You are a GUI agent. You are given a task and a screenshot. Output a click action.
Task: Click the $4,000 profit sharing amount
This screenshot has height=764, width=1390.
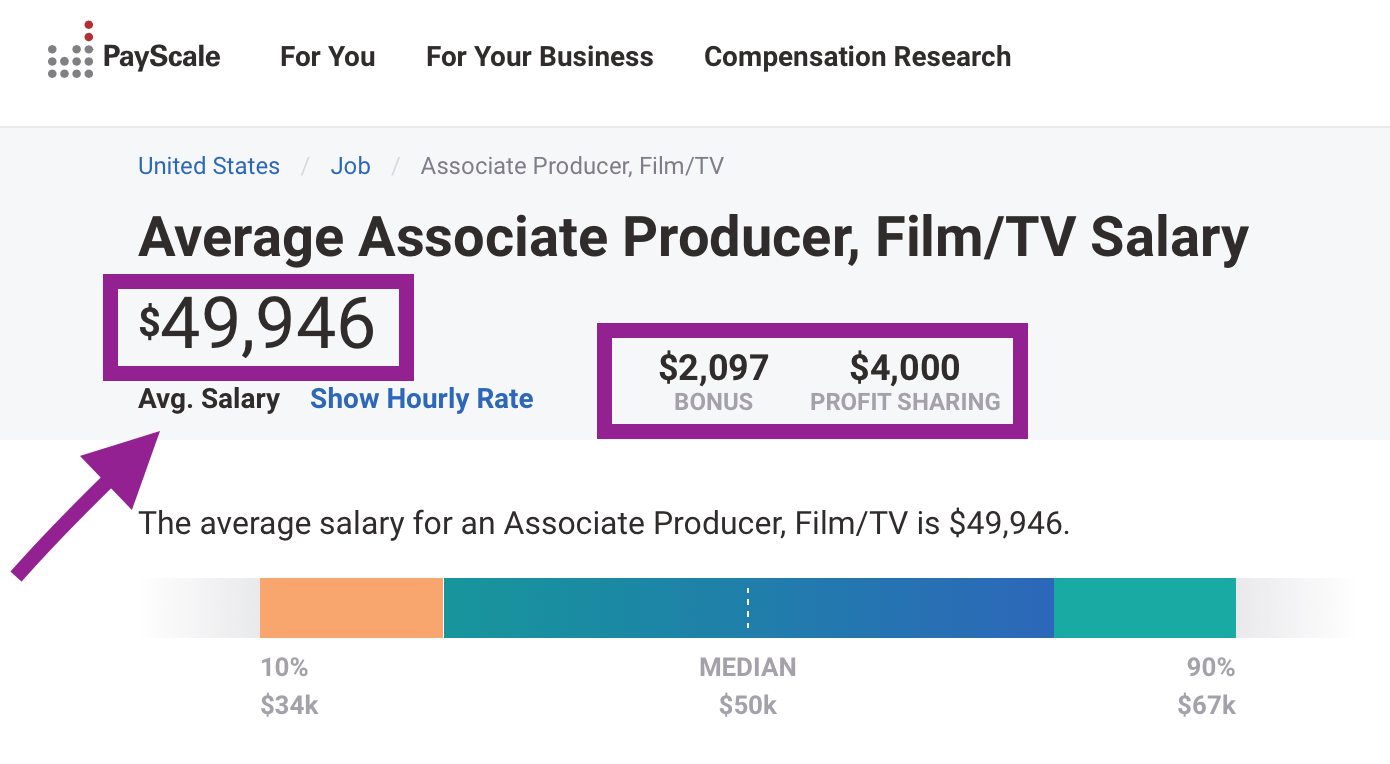pyautogui.click(x=904, y=368)
